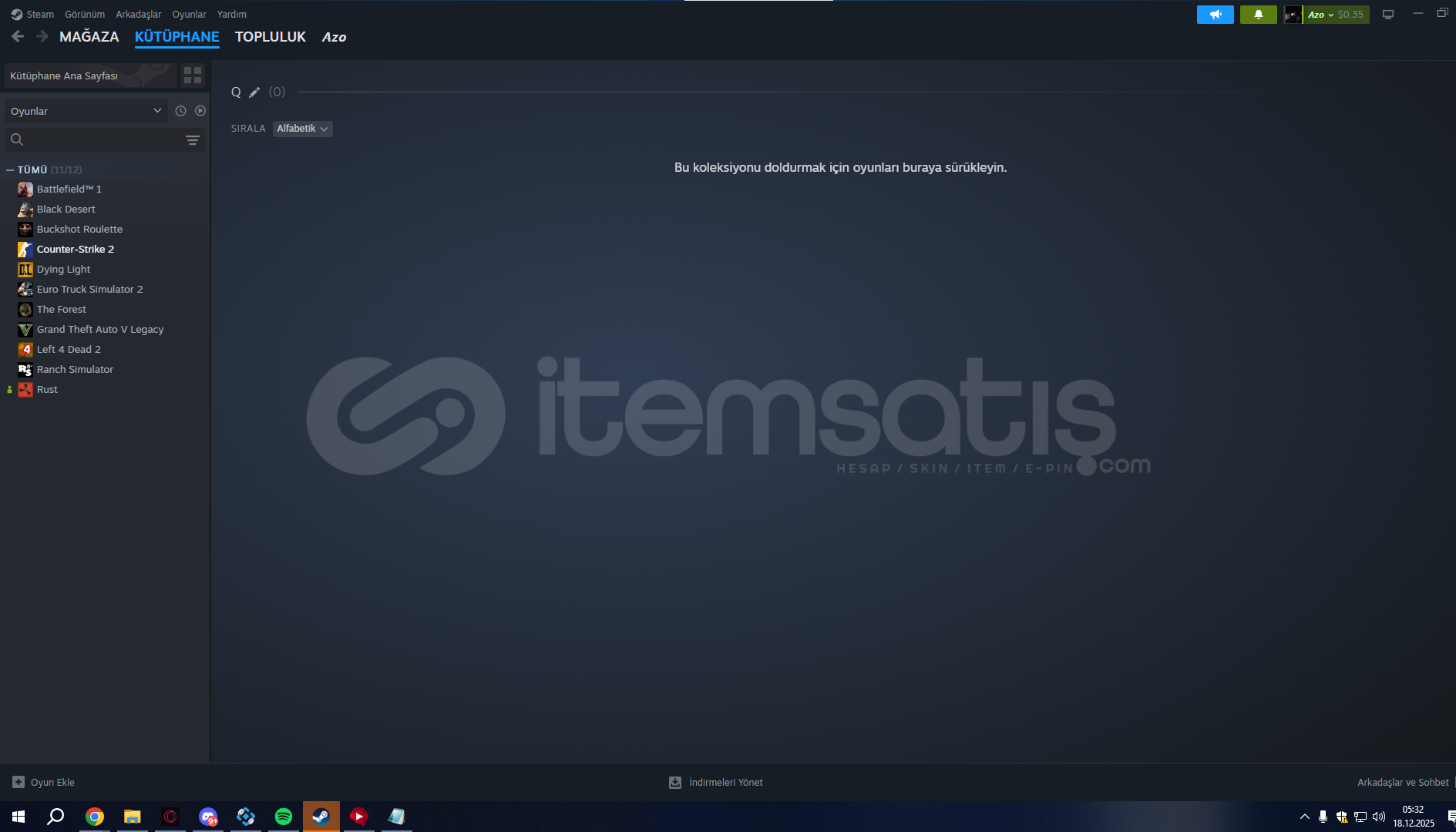Collapse the TÜMÜ game section
1456x832 pixels.
coord(10,169)
